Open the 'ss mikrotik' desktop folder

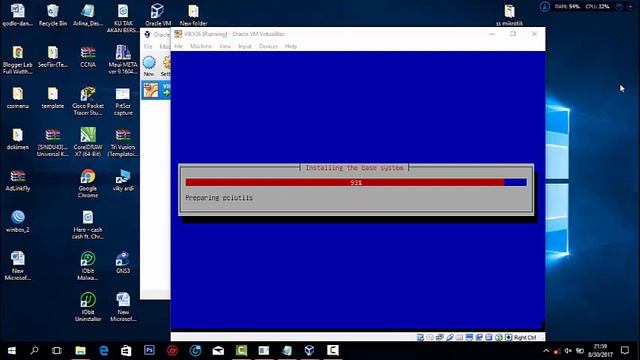pos(509,15)
